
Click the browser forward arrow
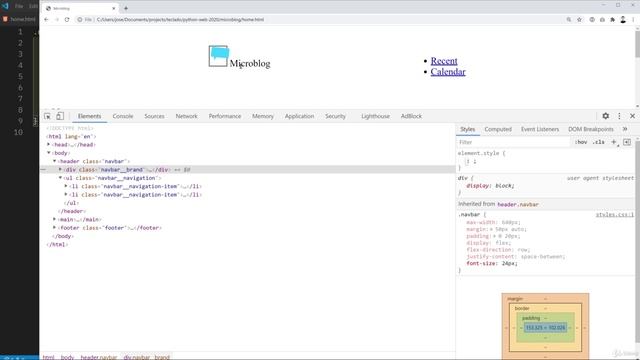(x=57, y=20)
